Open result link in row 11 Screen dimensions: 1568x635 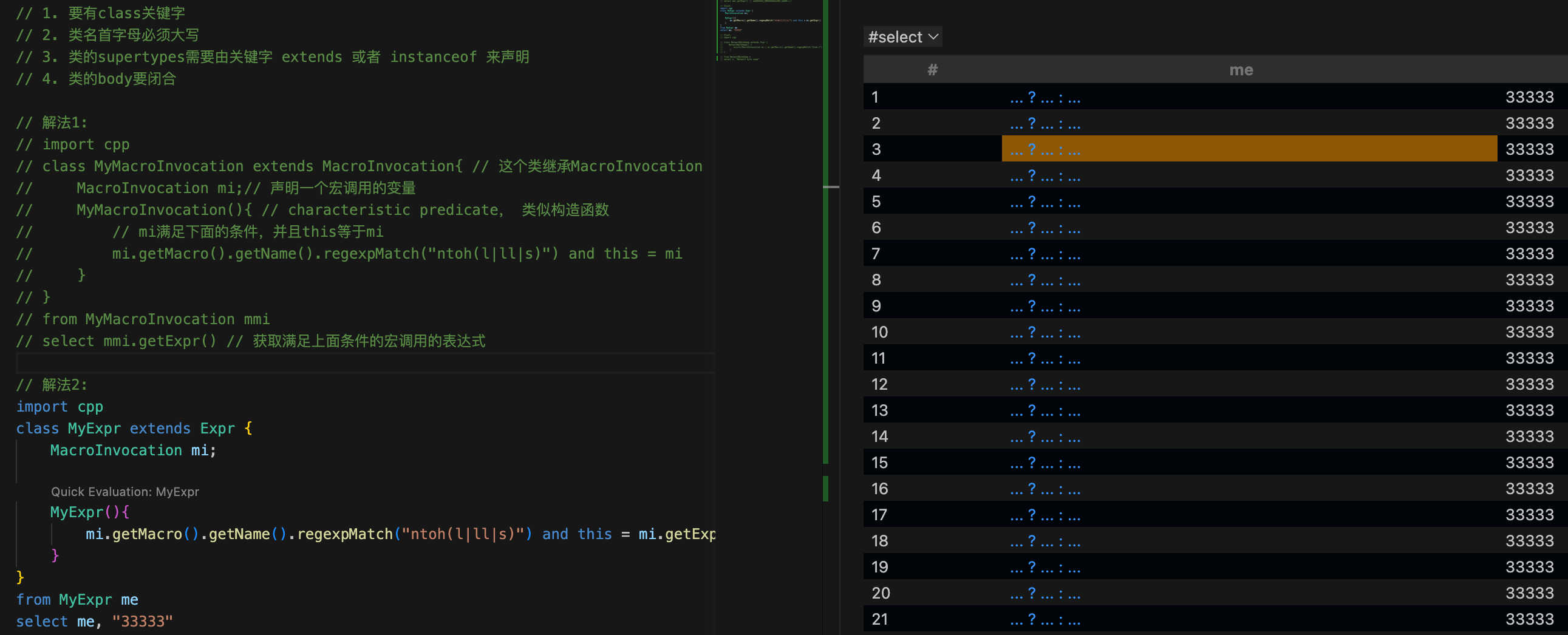(x=1045, y=359)
